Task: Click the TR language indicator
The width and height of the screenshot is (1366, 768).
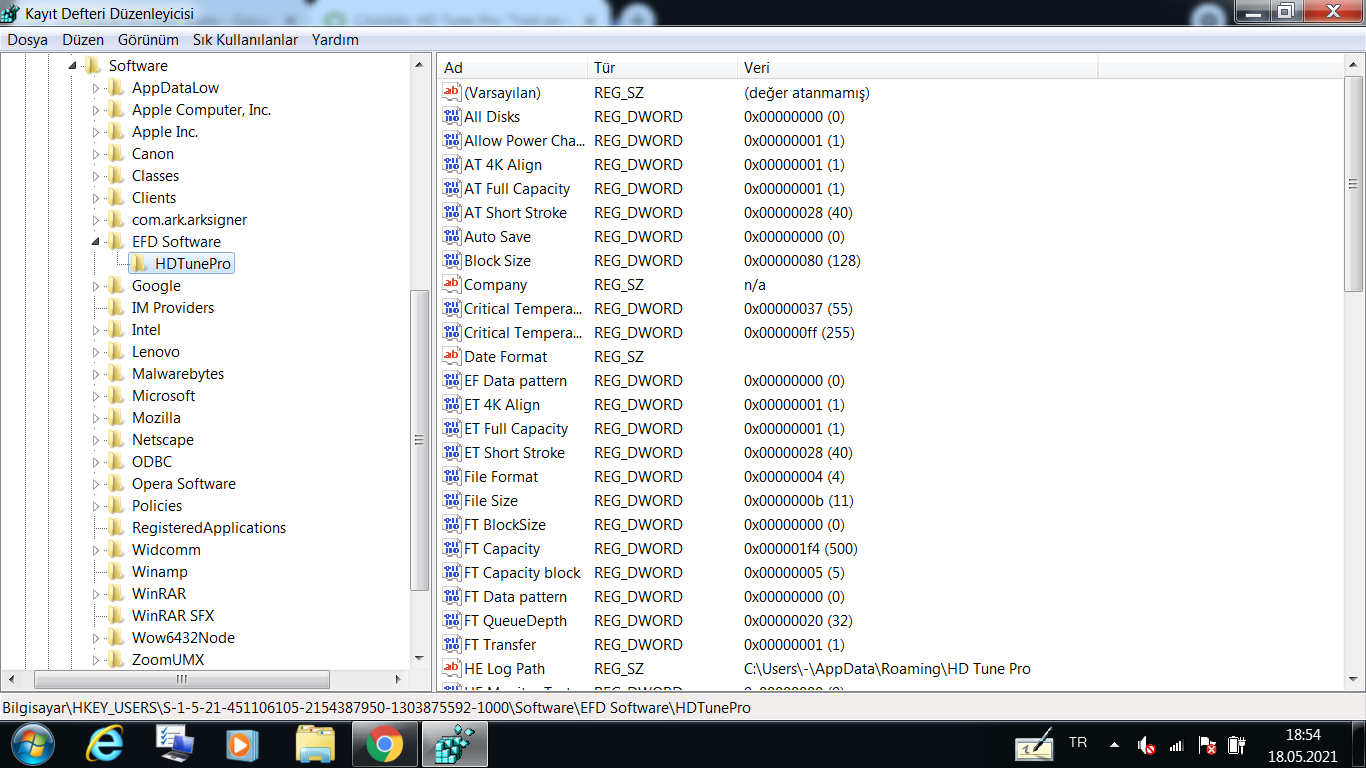Action: (1078, 743)
